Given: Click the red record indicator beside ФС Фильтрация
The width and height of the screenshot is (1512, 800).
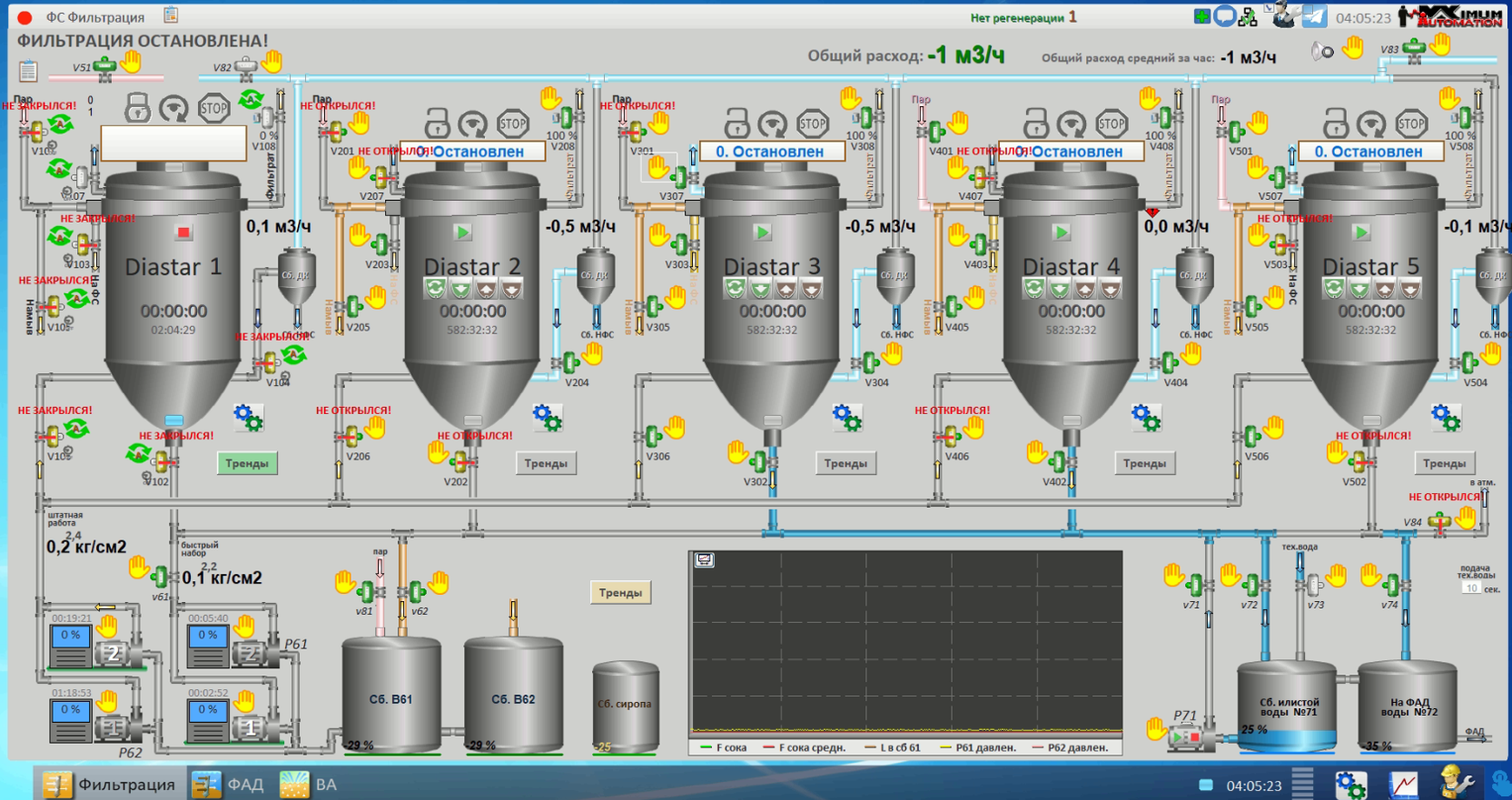Looking at the screenshot, I should [x=25, y=16].
